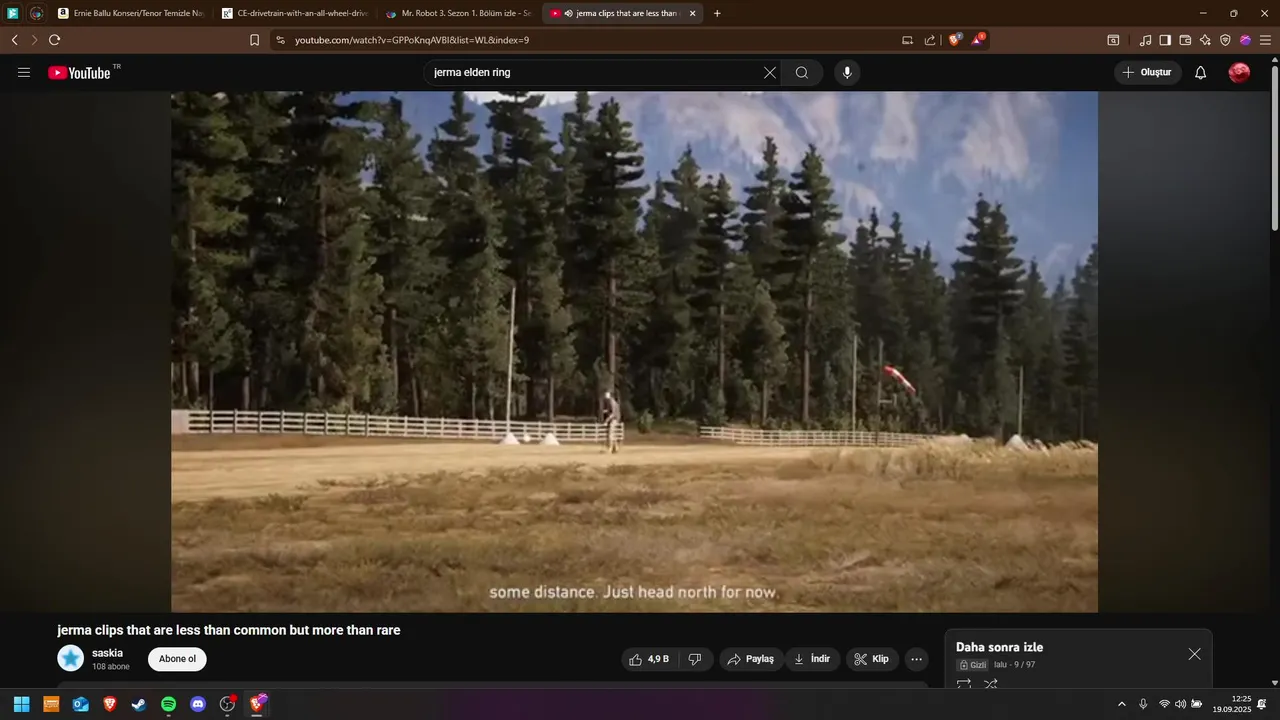Clear the search text with the X
Screen dimensions: 1280x720
pos(770,72)
